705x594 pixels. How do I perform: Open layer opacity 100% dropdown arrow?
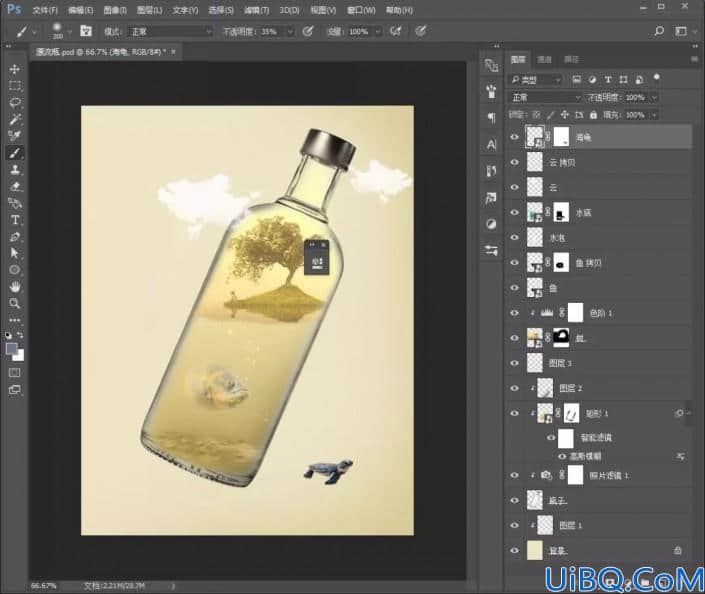point(654,97)
